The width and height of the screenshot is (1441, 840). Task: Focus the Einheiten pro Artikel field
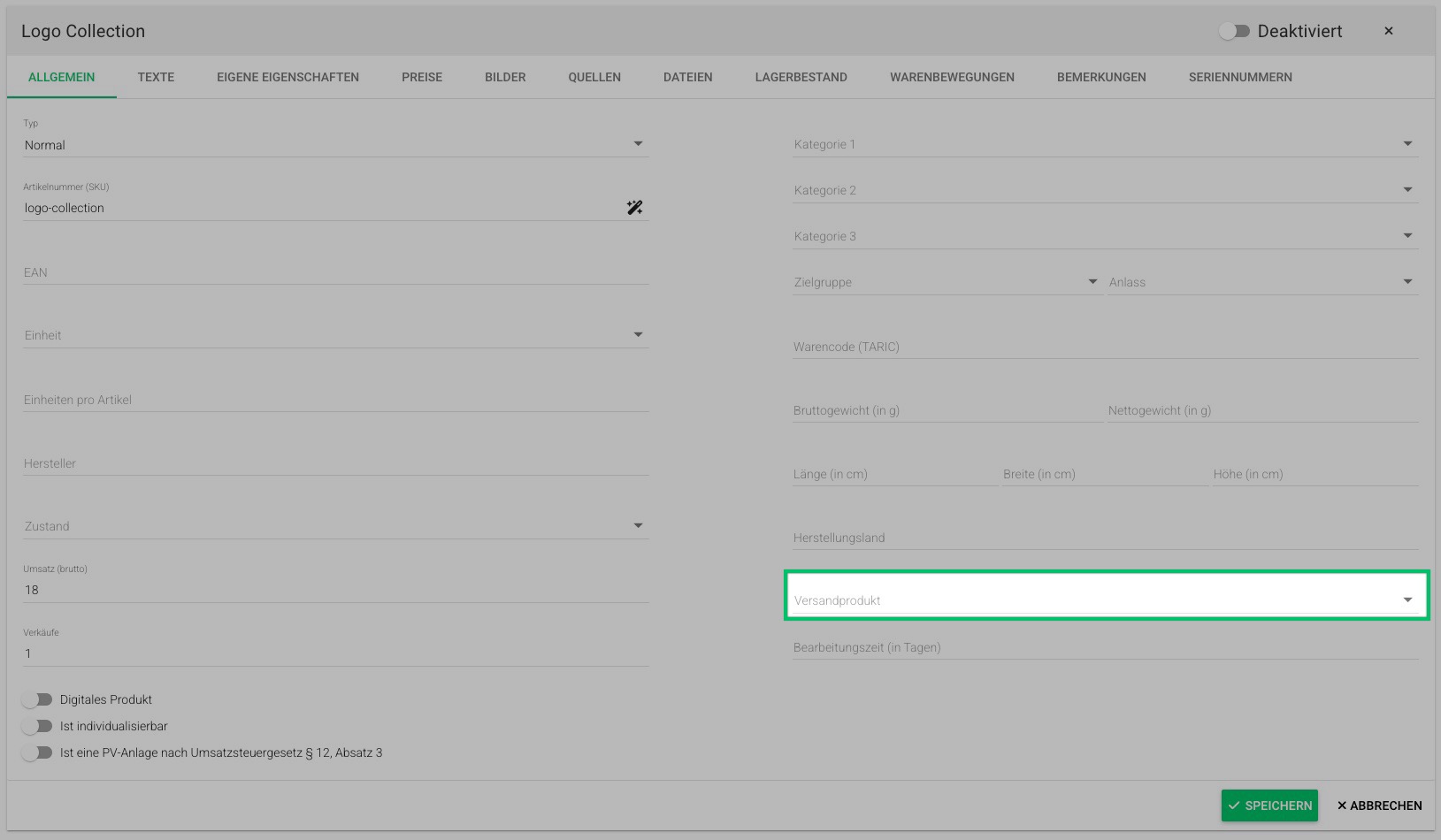click(x=336, y=400)
